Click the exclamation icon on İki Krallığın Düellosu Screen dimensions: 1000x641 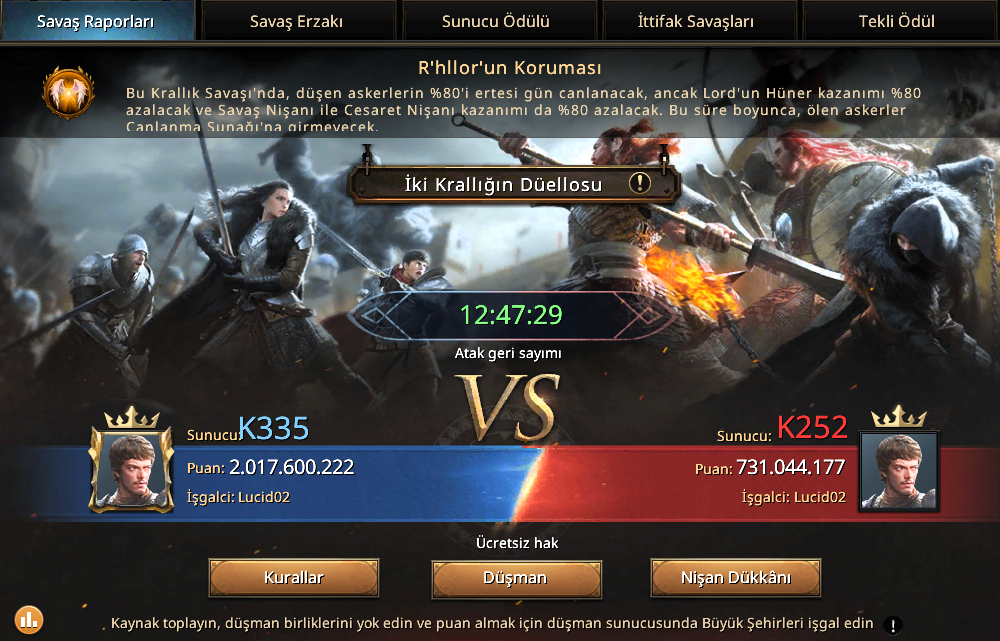(640, 184)
